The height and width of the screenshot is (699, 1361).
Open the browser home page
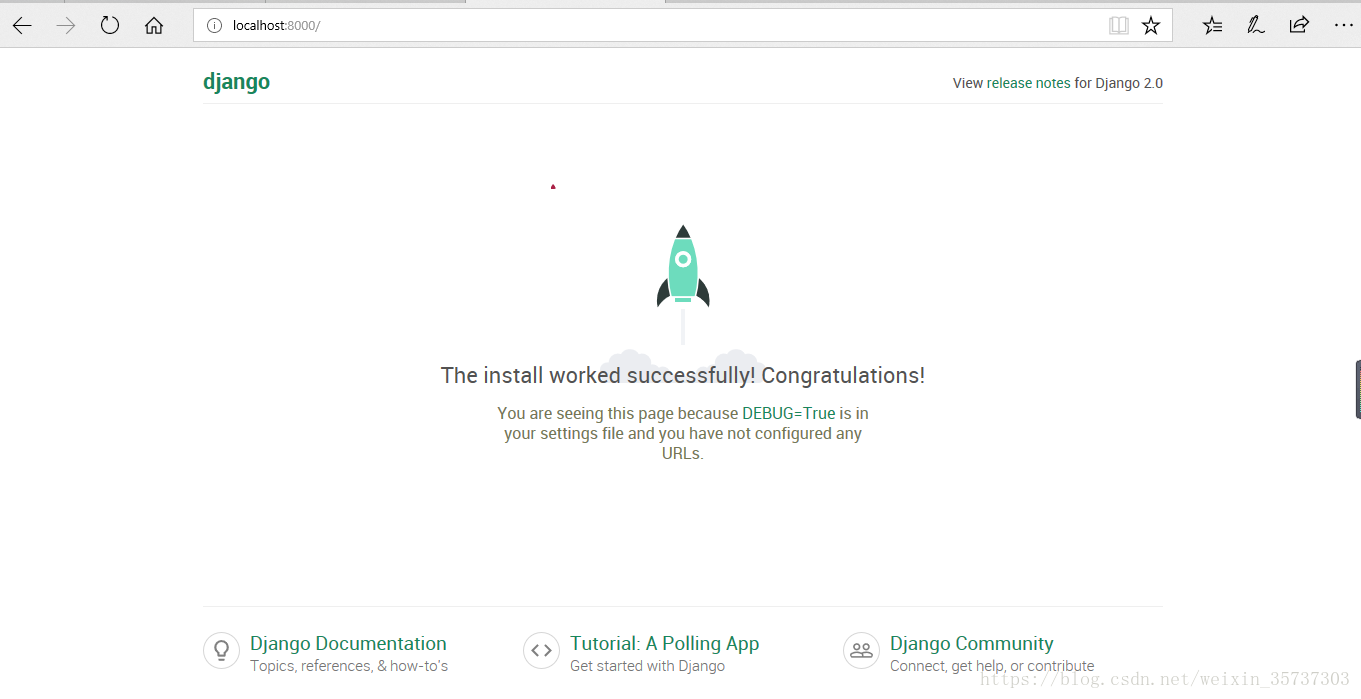tap(154, 26)
